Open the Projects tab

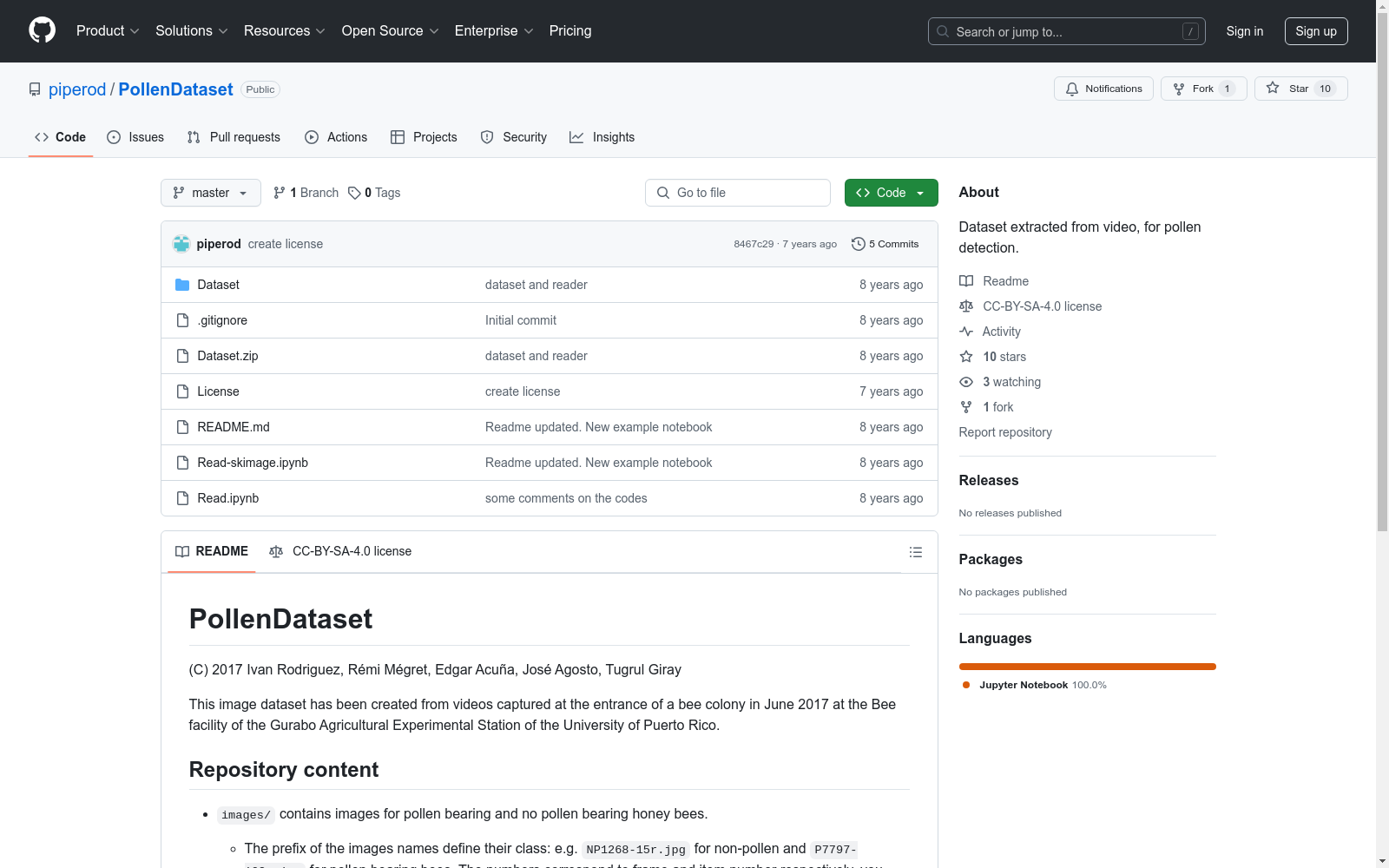pos(424,137)
